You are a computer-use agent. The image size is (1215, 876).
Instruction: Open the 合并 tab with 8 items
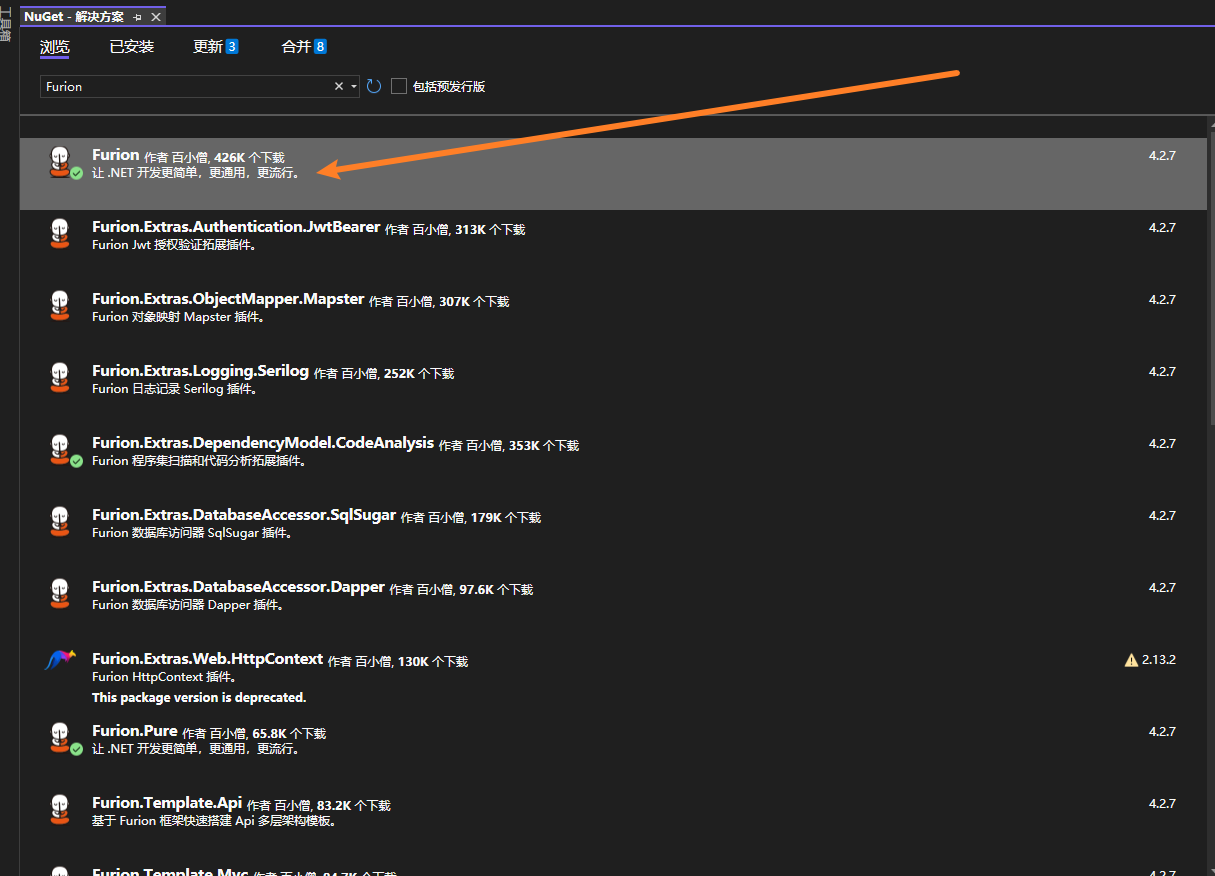[x=304, y=47]
